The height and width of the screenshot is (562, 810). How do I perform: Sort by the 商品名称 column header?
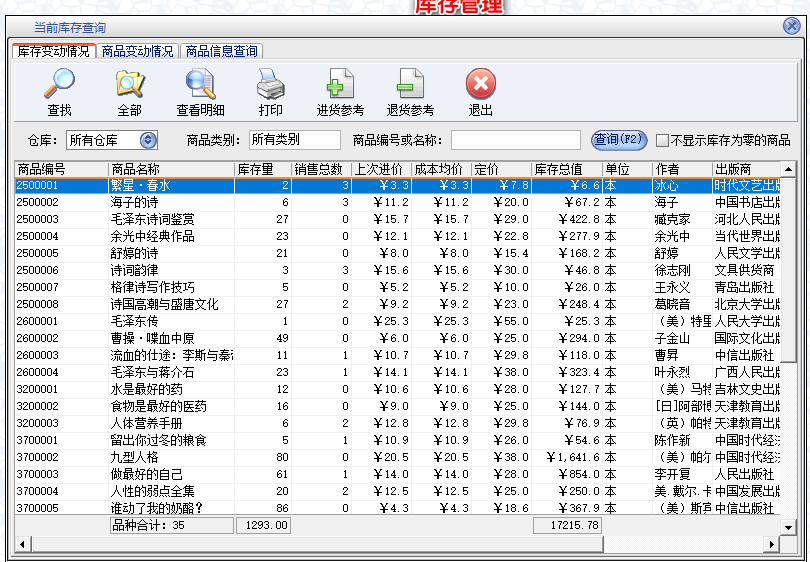[x=172, y=169]
